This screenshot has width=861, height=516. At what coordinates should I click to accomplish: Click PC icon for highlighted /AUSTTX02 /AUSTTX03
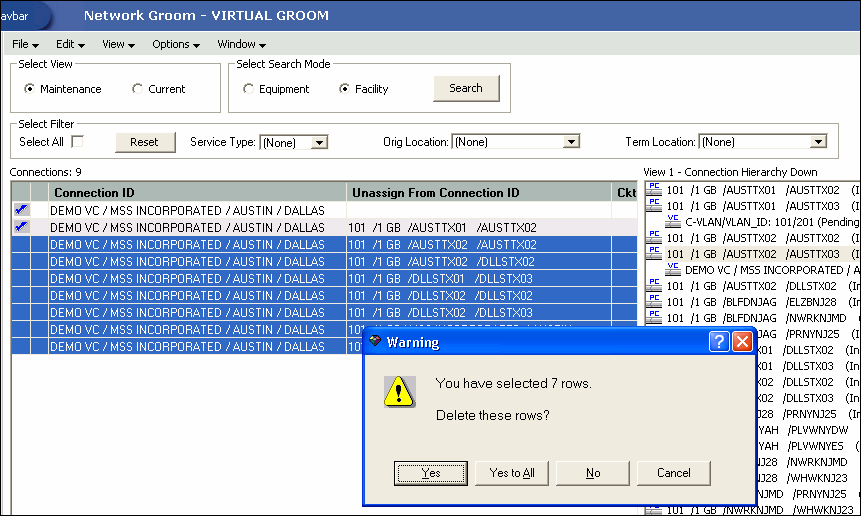(653, 253)
